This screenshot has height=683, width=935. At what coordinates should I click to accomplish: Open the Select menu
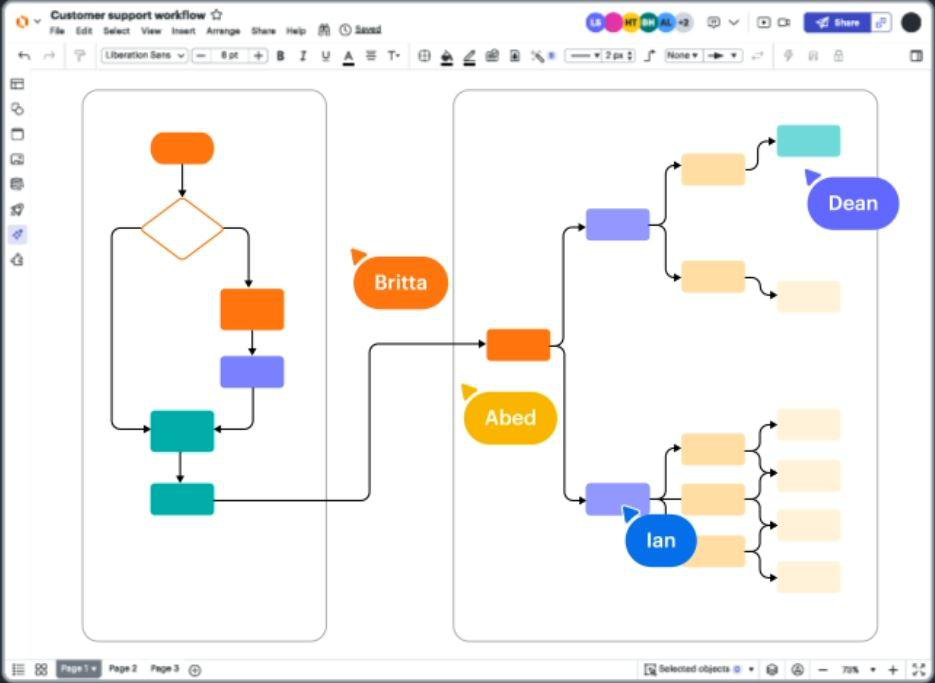coord(116,31)
